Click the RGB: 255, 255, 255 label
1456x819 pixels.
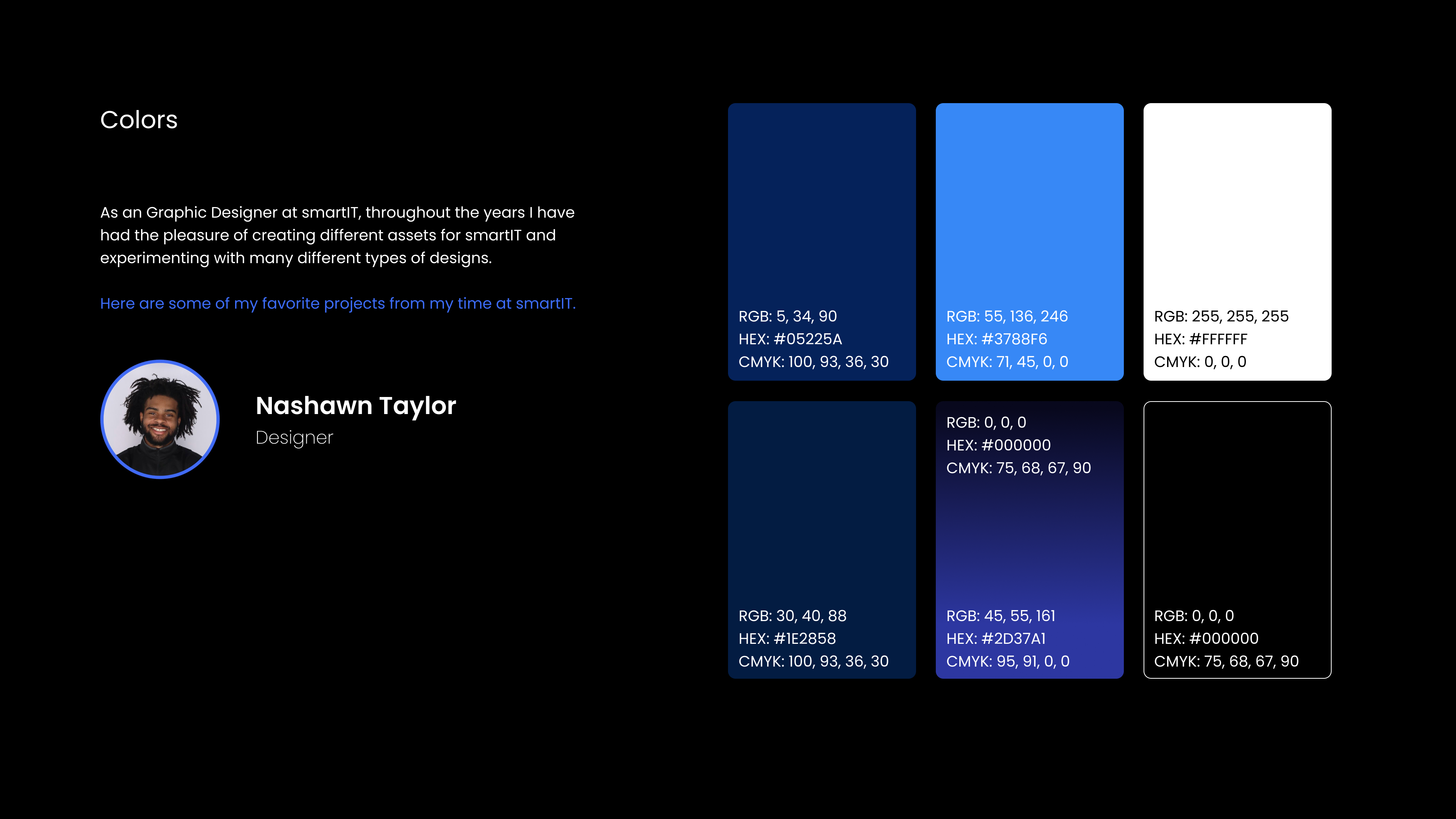coord(1221,317)
